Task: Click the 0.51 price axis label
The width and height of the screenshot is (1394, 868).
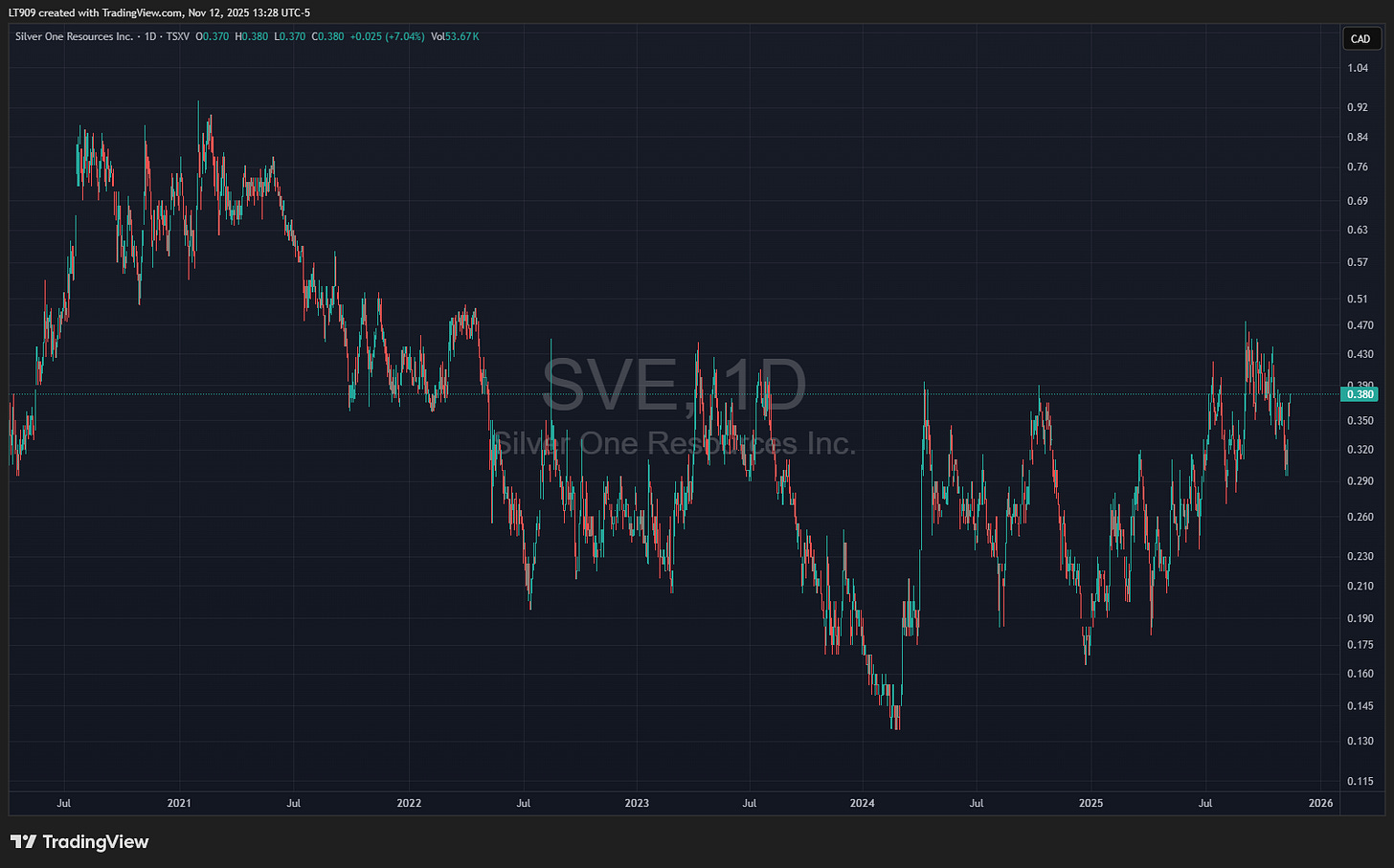Action: (1358, 299)
